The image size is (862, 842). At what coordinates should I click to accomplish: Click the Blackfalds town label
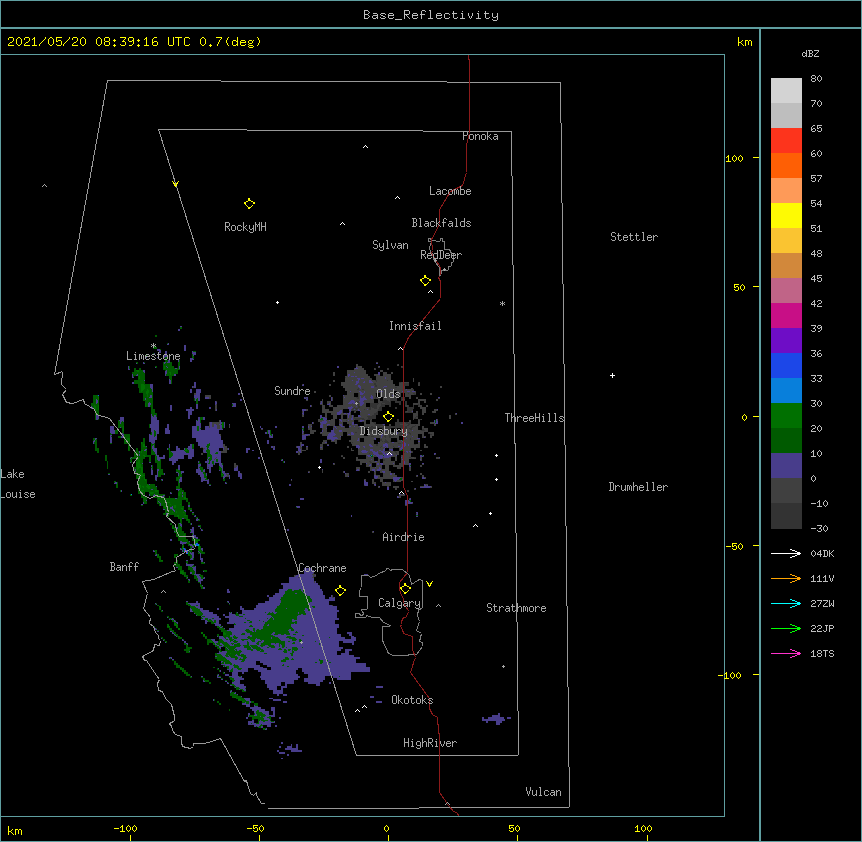pyautogui.click(x=441, y=223)
